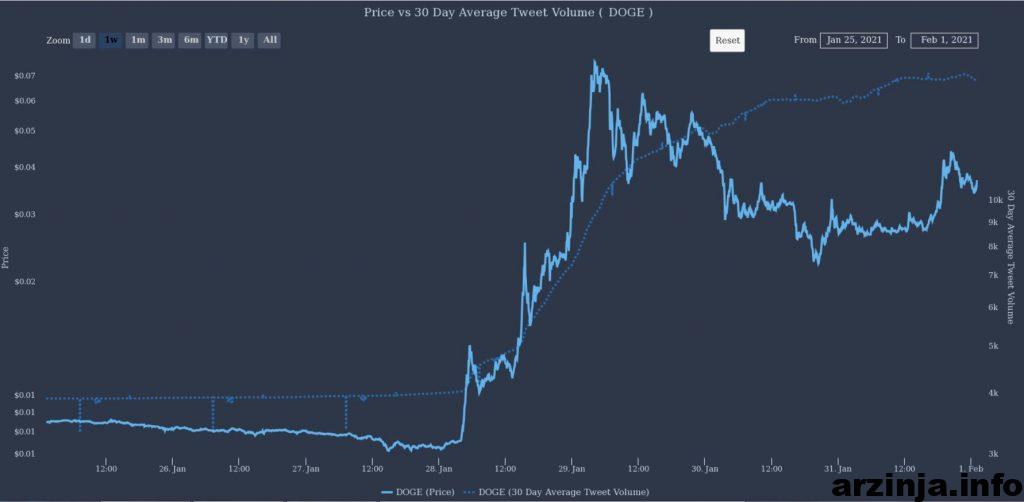Toggle DOGE 30 Day Average Tweet Volume legend
Image resolution: width=1024 pixels, height=502 pixels.
[x=556, y=492]
